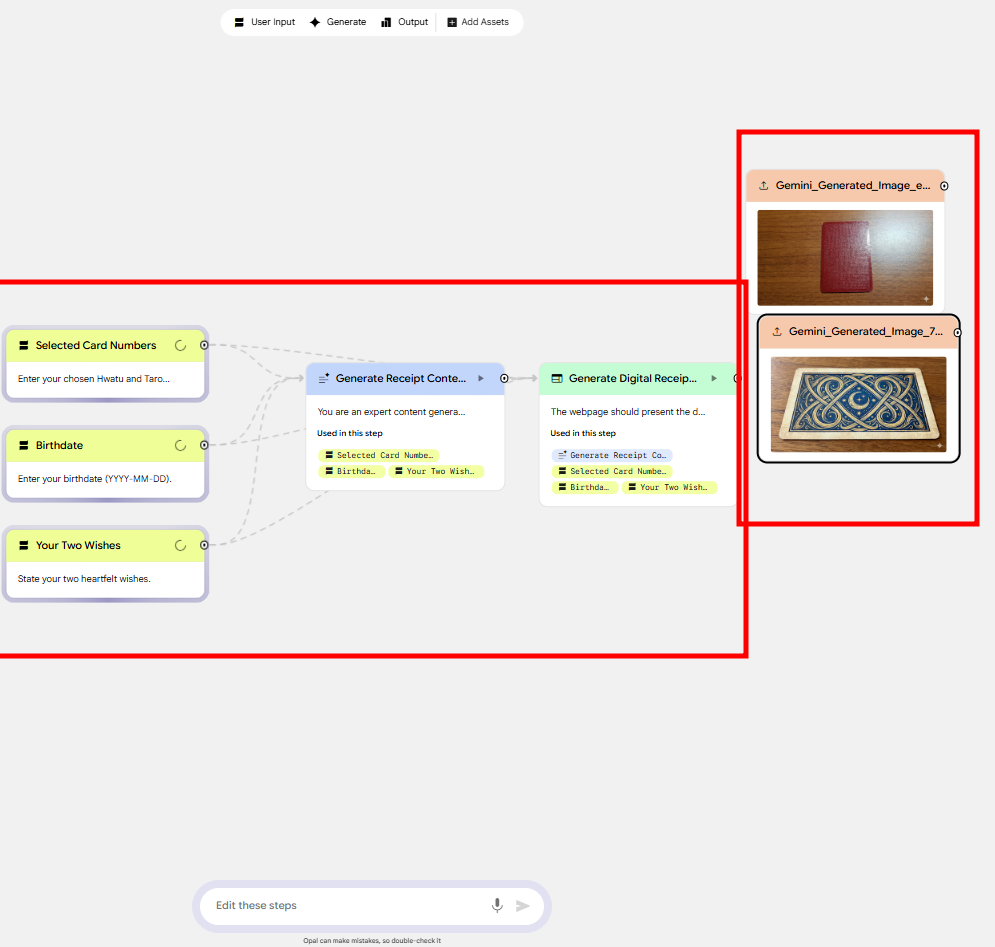
Task: Click the microphone icon in edit box
Action: tap(498, 906)
